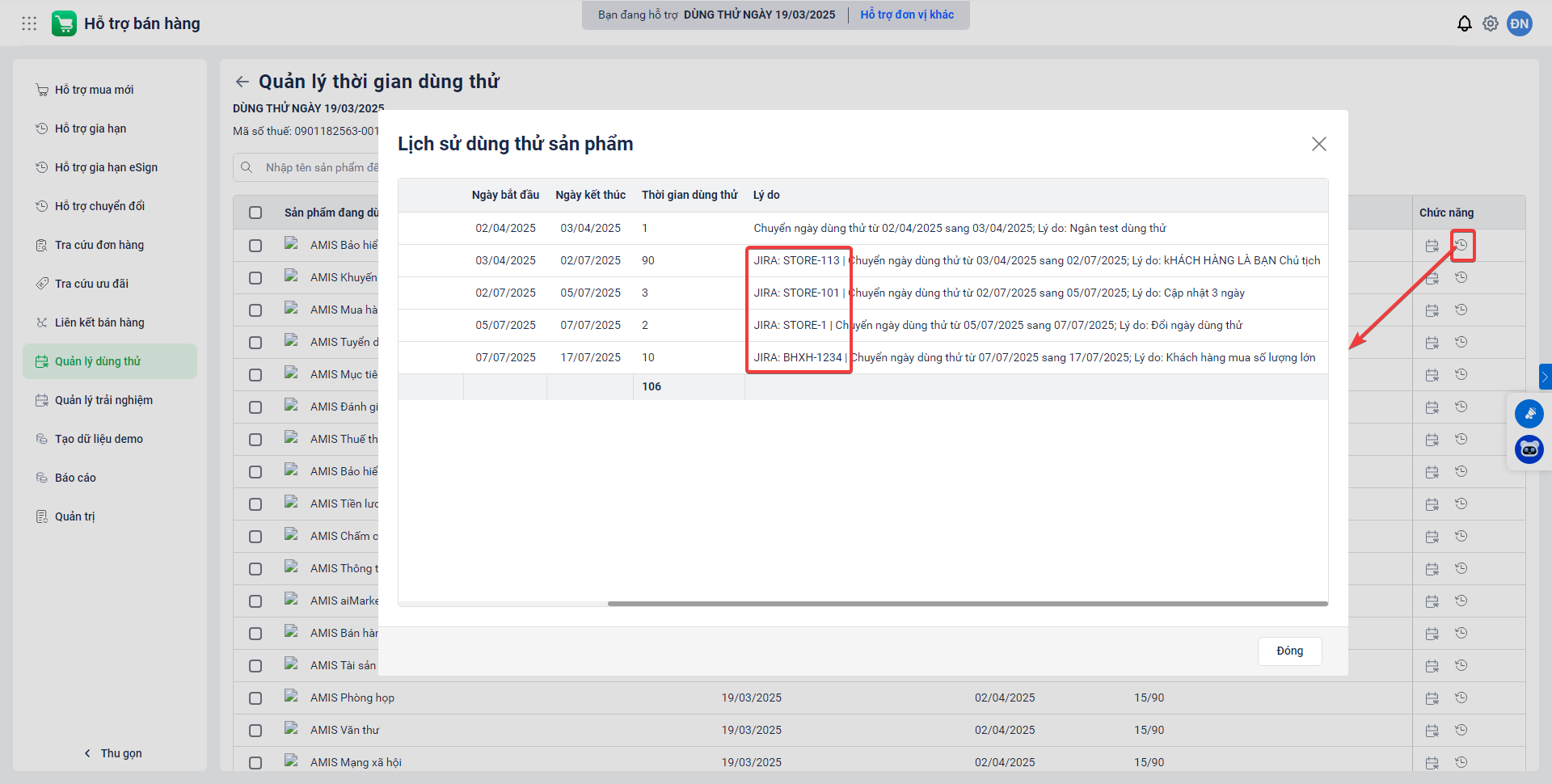
Task: Tick checkbox for AMIS Mua hà row
Action: coord(255,310)
